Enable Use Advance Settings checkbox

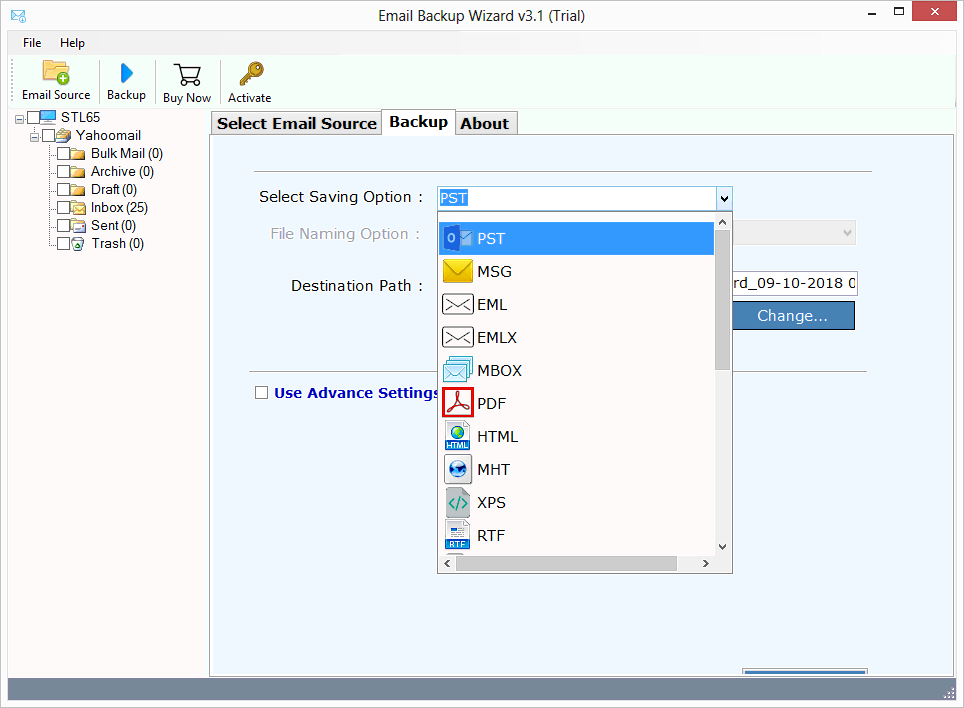[261, 393]
